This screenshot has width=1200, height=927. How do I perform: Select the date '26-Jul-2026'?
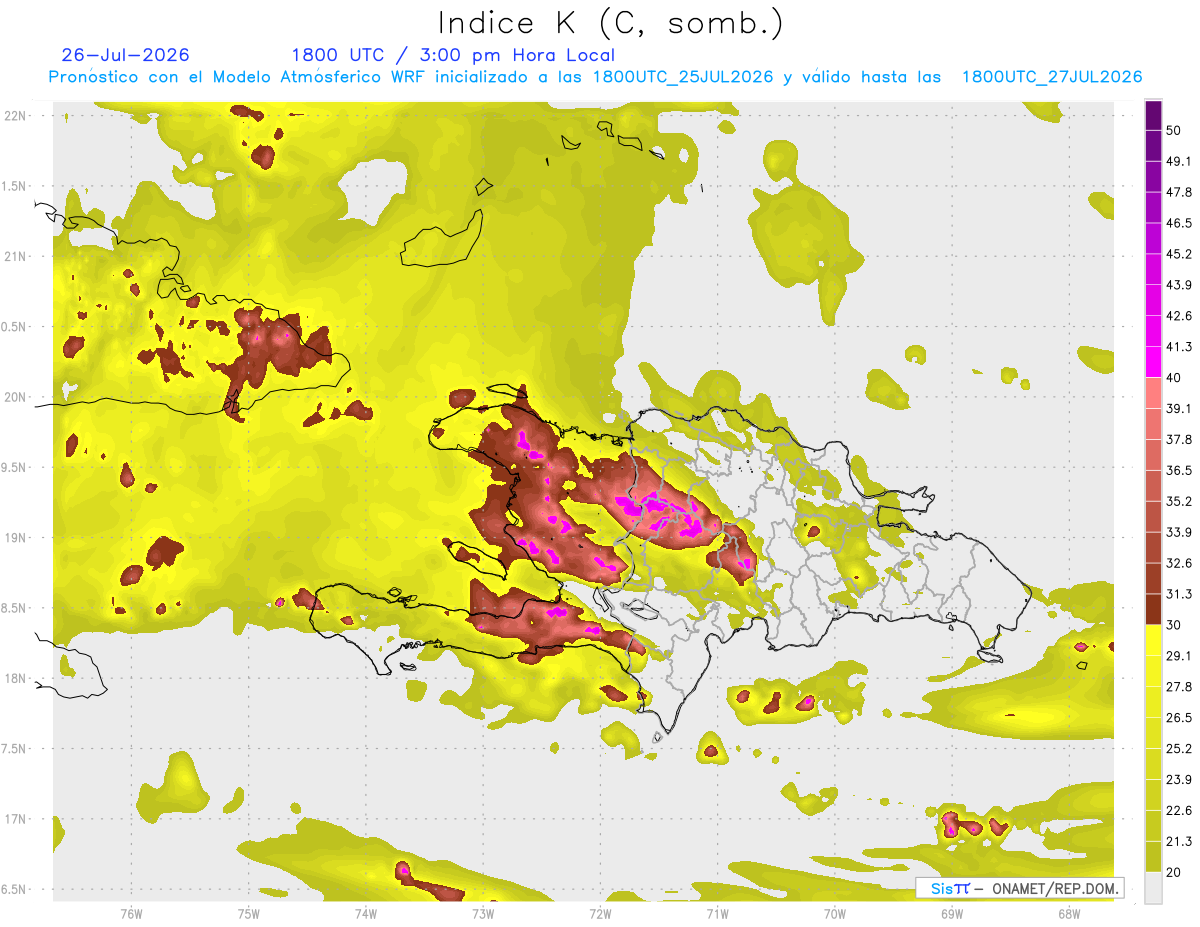[x=126, y=55]
